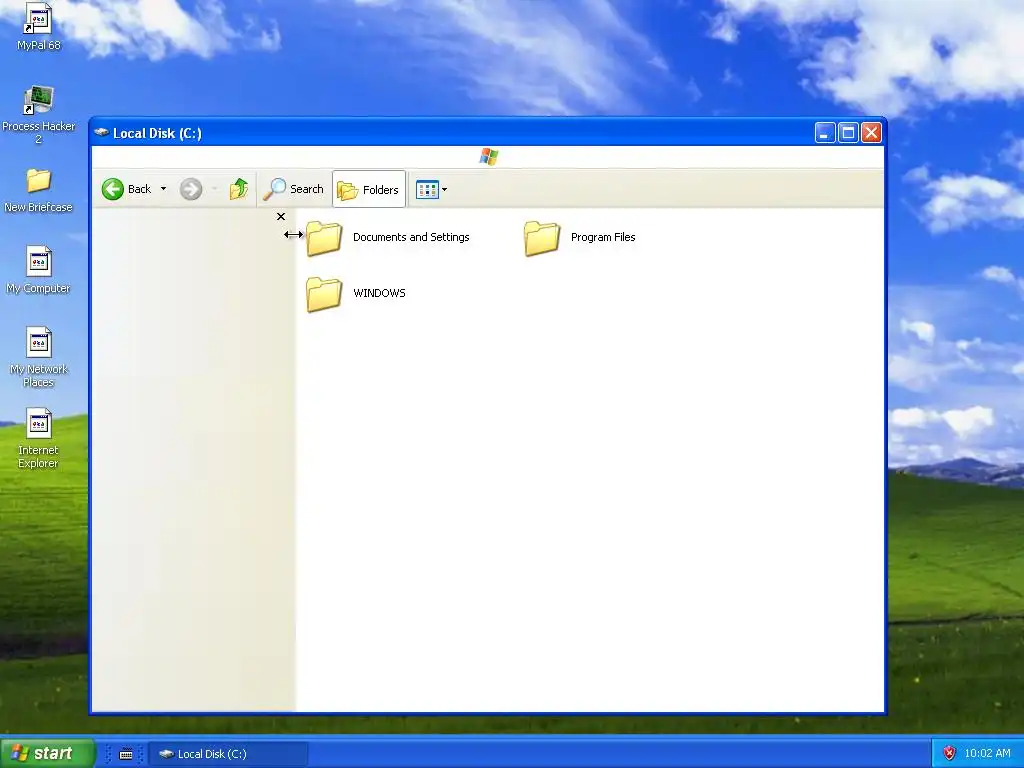Screen dimensions: 1024x768
Task: Go back with the green Back arrow
Action: (113, 189)
